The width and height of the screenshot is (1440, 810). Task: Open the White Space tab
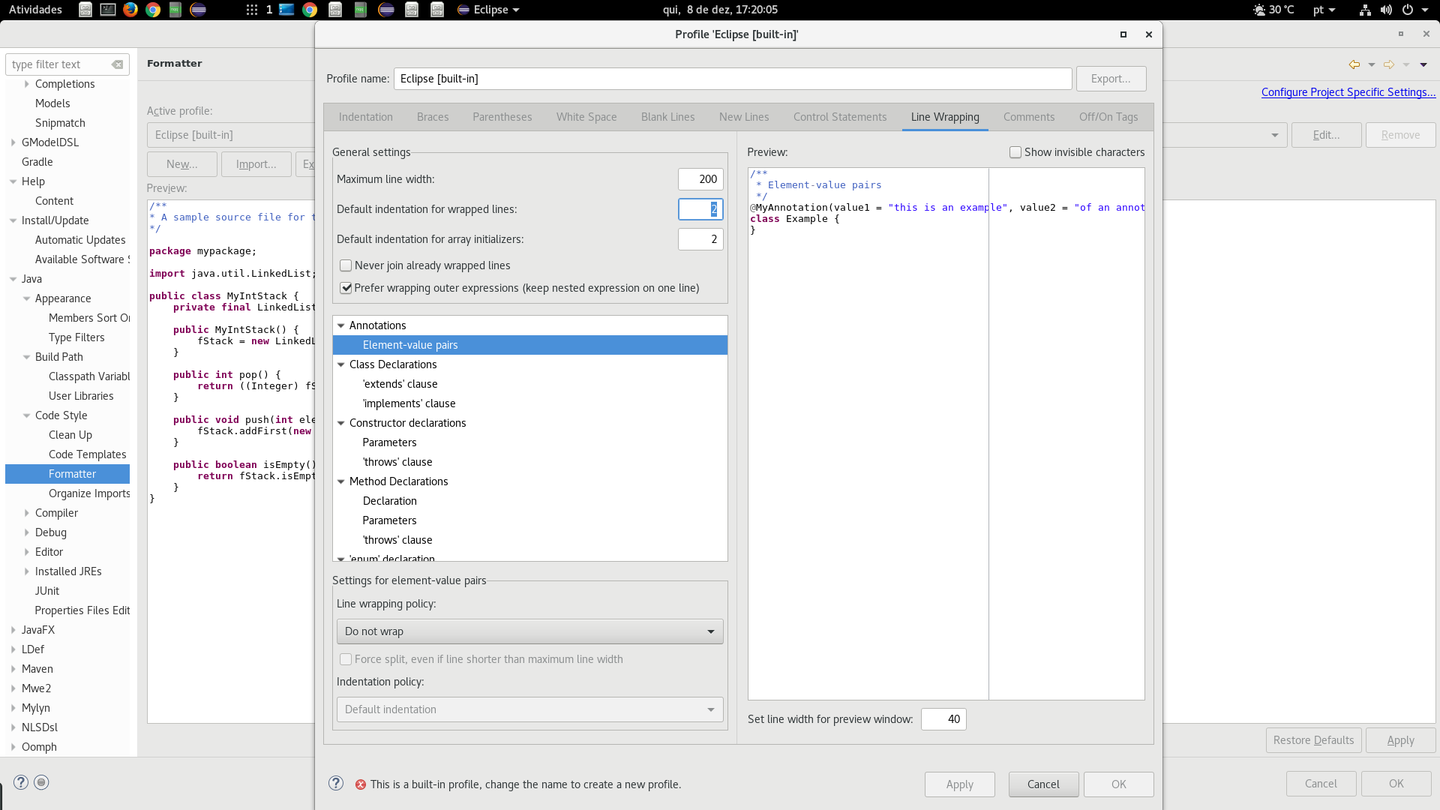(586, 117)
